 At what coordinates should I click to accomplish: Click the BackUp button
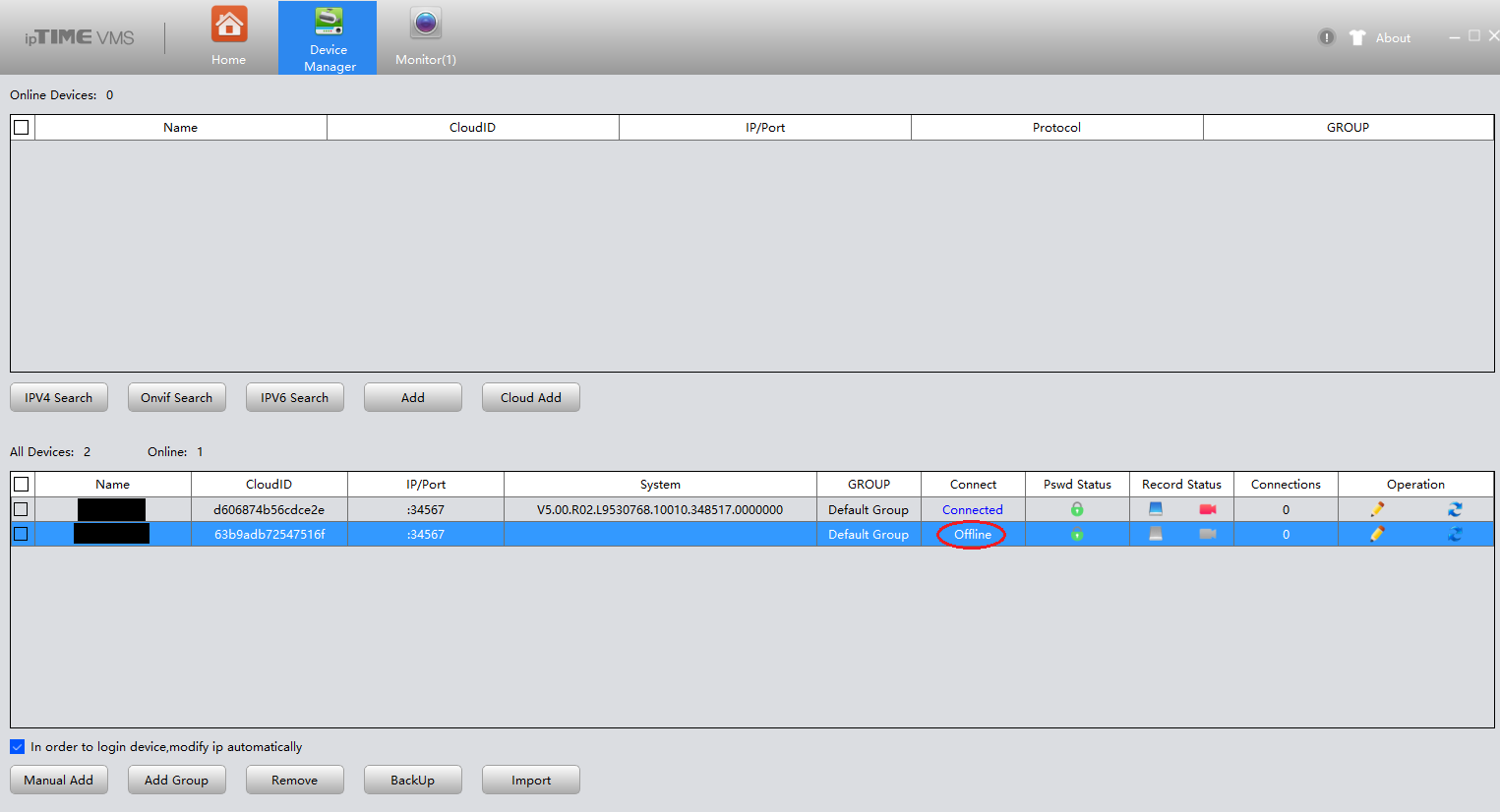413,780
